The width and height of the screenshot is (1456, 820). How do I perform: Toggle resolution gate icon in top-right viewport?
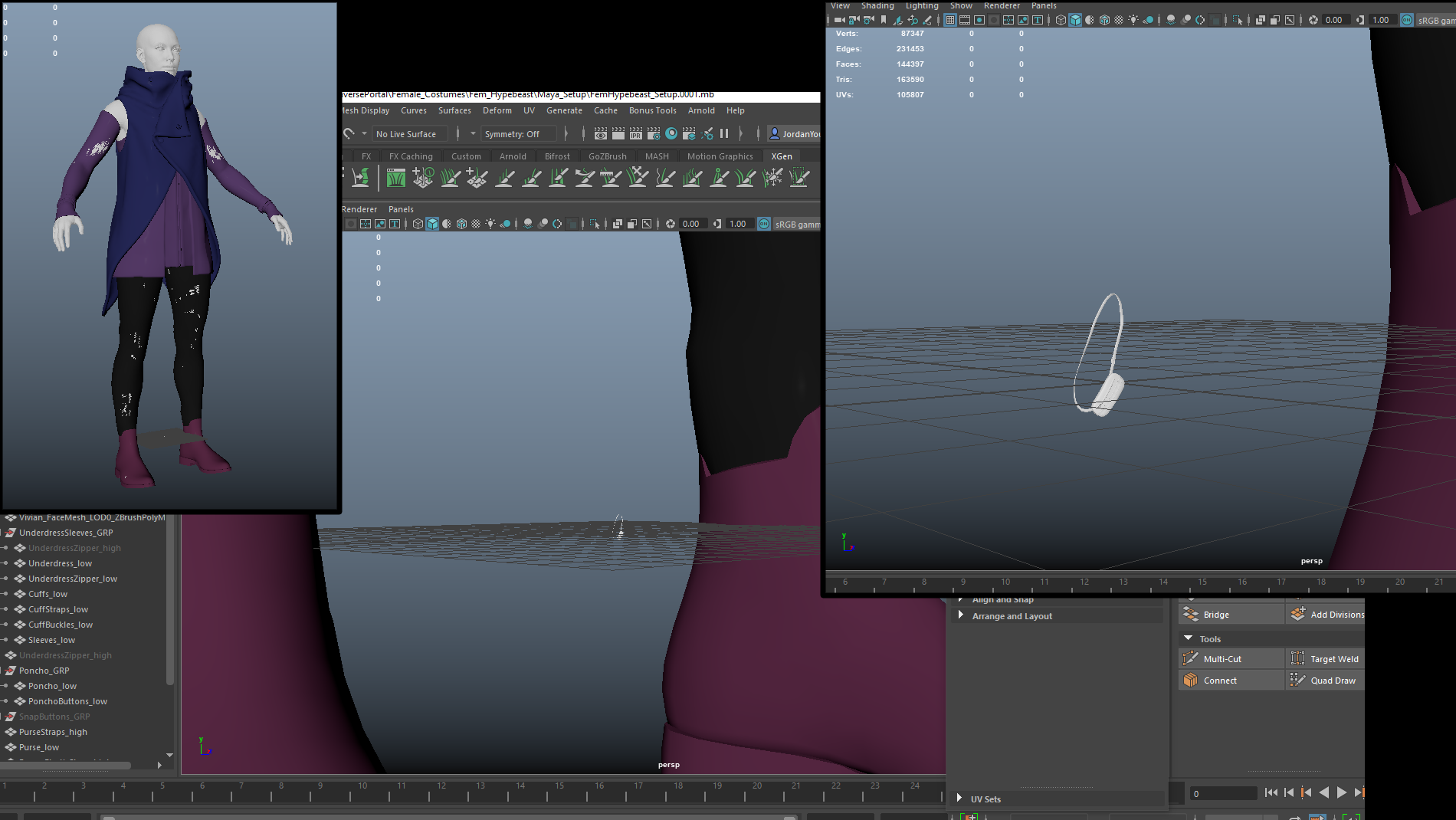pos(979,20)
